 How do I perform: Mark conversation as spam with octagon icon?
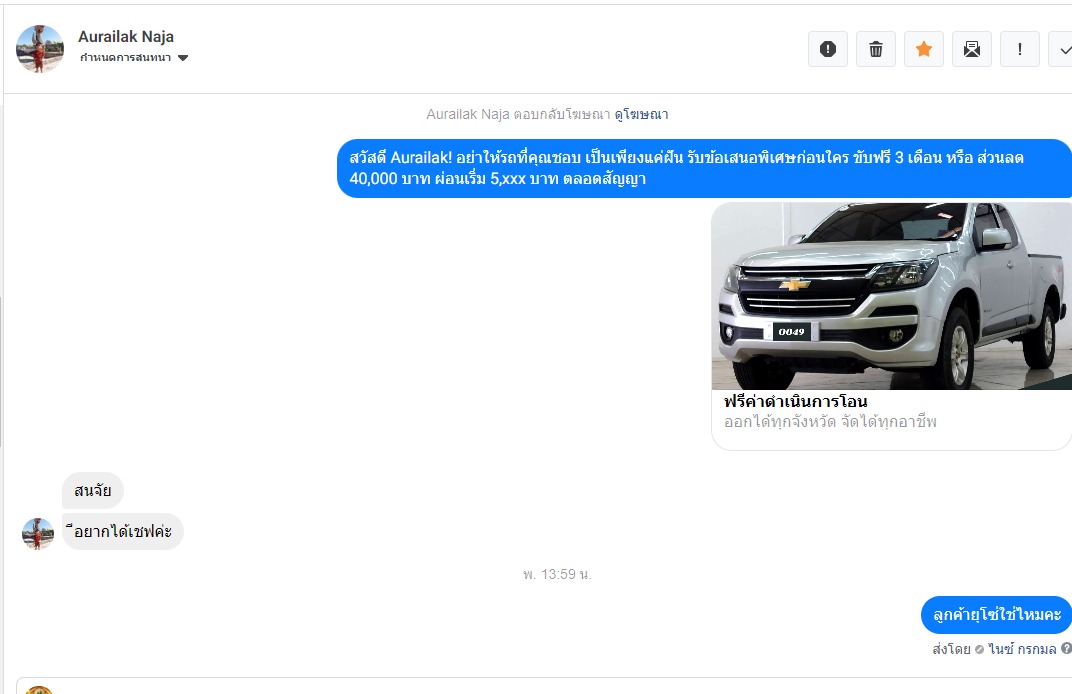[x=827, y=49]
